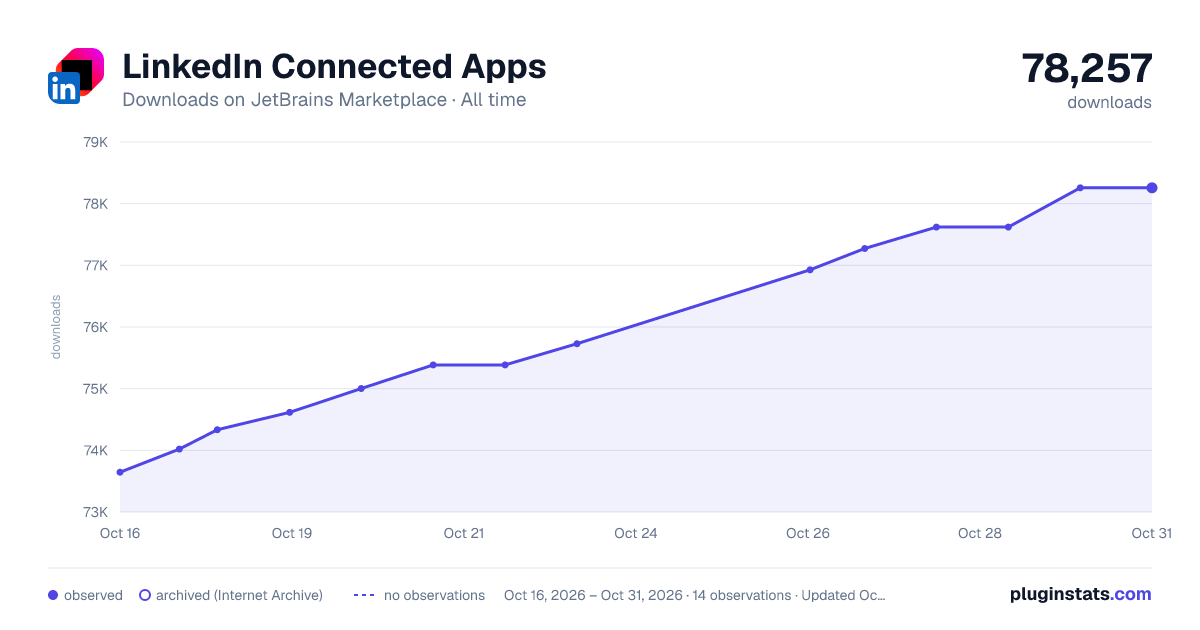Click the '14 observations' date range footer text
Viewport: 1200px width, 630px height.
coord(695,595)
